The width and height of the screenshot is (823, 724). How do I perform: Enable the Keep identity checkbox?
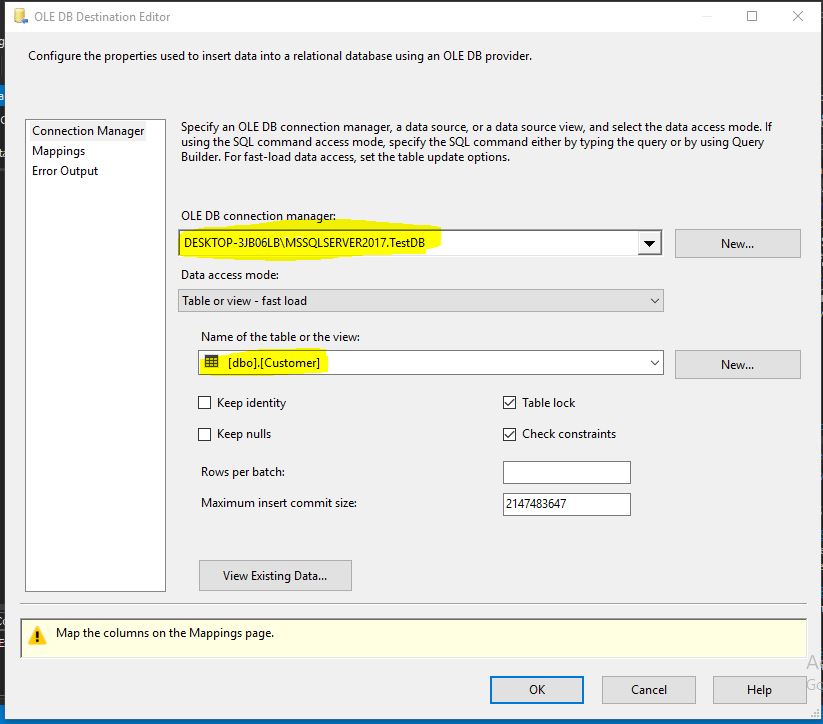click(x=206, y=403)
